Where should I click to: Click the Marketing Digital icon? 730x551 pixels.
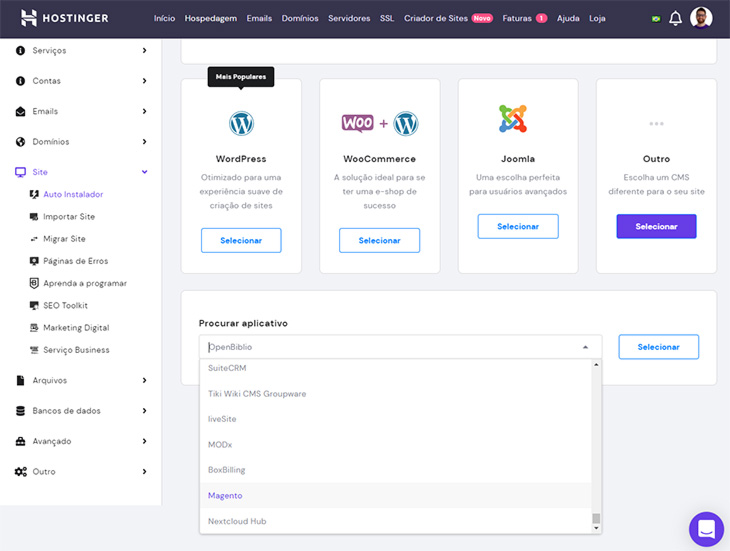pyautogui.click(x=34, y=328)
